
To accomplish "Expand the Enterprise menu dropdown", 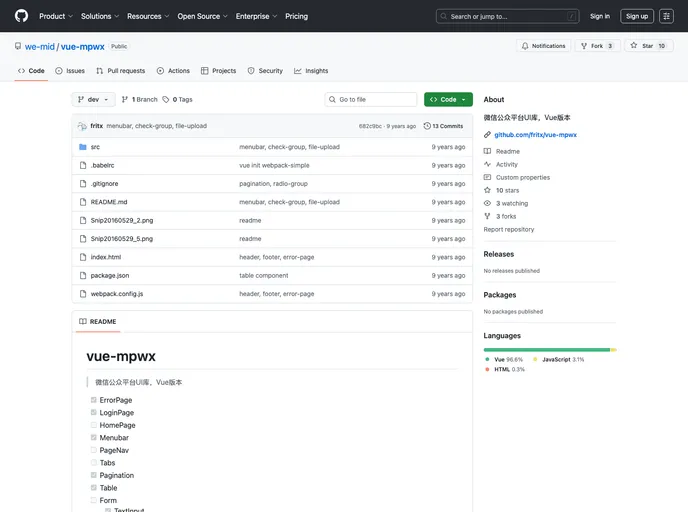I will (x=256, y=16).
